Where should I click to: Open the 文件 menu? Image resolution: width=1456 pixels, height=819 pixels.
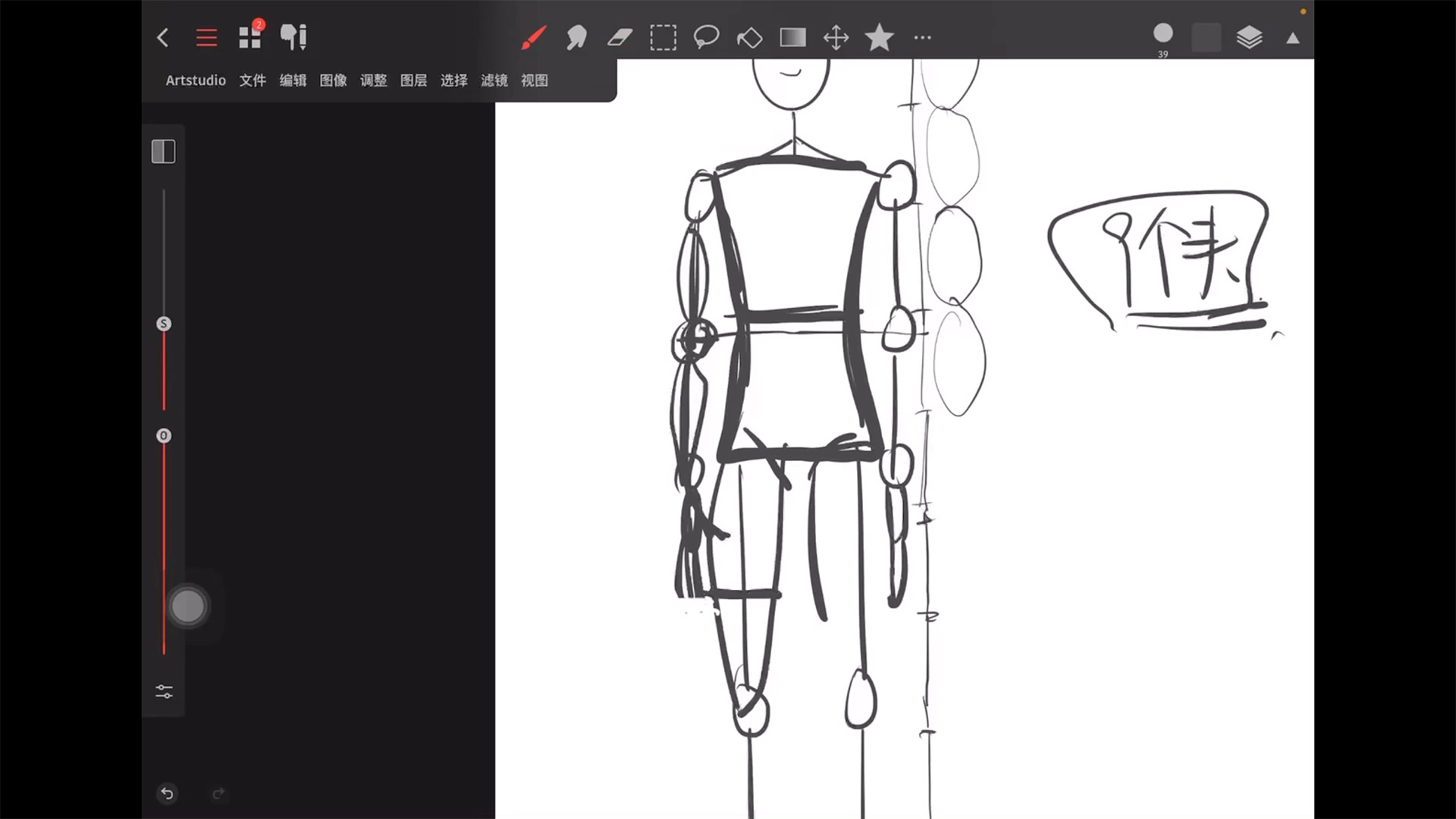tap(253, 80)
